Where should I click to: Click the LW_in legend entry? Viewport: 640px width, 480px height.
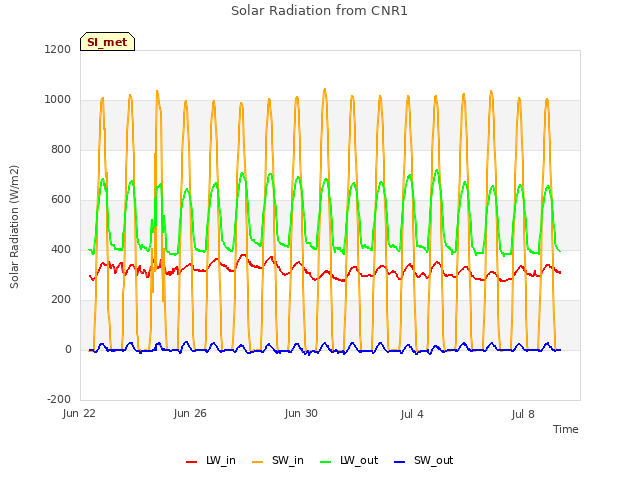(211, 460)
